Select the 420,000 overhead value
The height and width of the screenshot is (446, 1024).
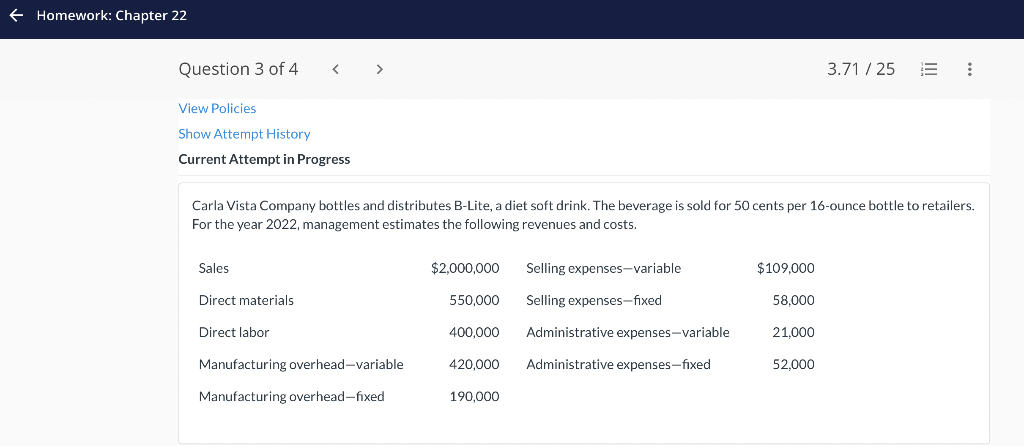474,364
